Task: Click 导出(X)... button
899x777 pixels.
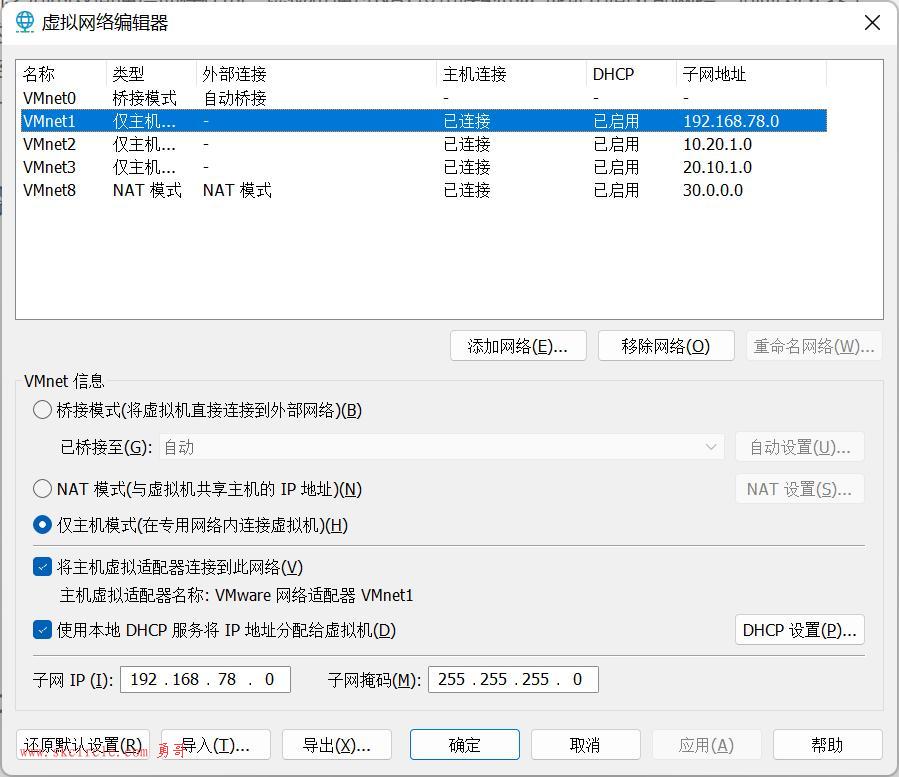Action: [337, 745]
